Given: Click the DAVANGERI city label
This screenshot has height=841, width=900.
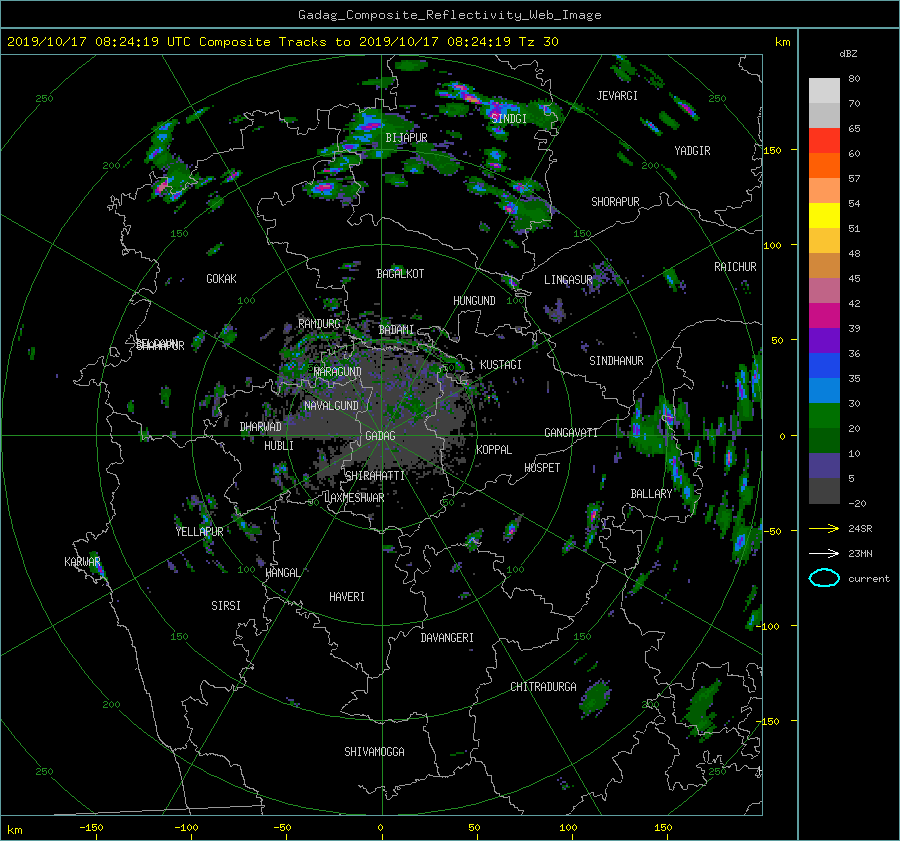Looking at the screenshot, I should click(x=447, y=638).
